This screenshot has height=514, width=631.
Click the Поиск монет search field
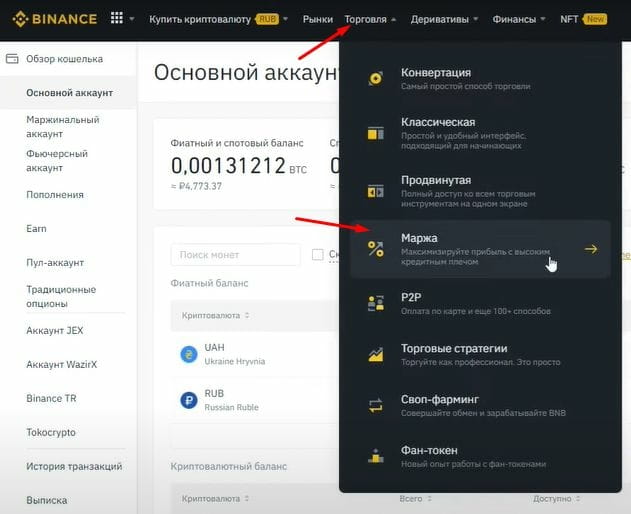[235, 254]
